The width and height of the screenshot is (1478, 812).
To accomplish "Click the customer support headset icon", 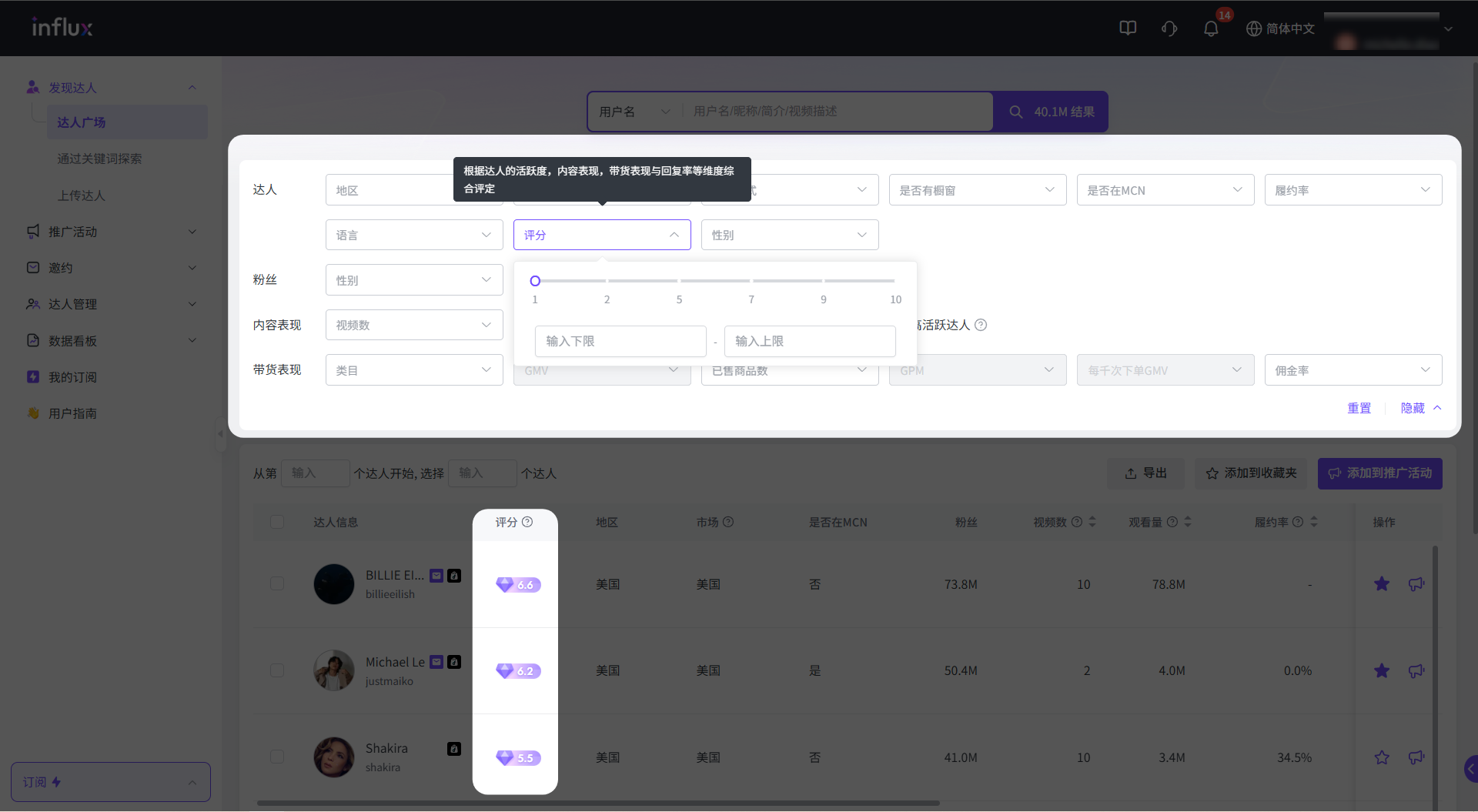I will coord(1169,28).
